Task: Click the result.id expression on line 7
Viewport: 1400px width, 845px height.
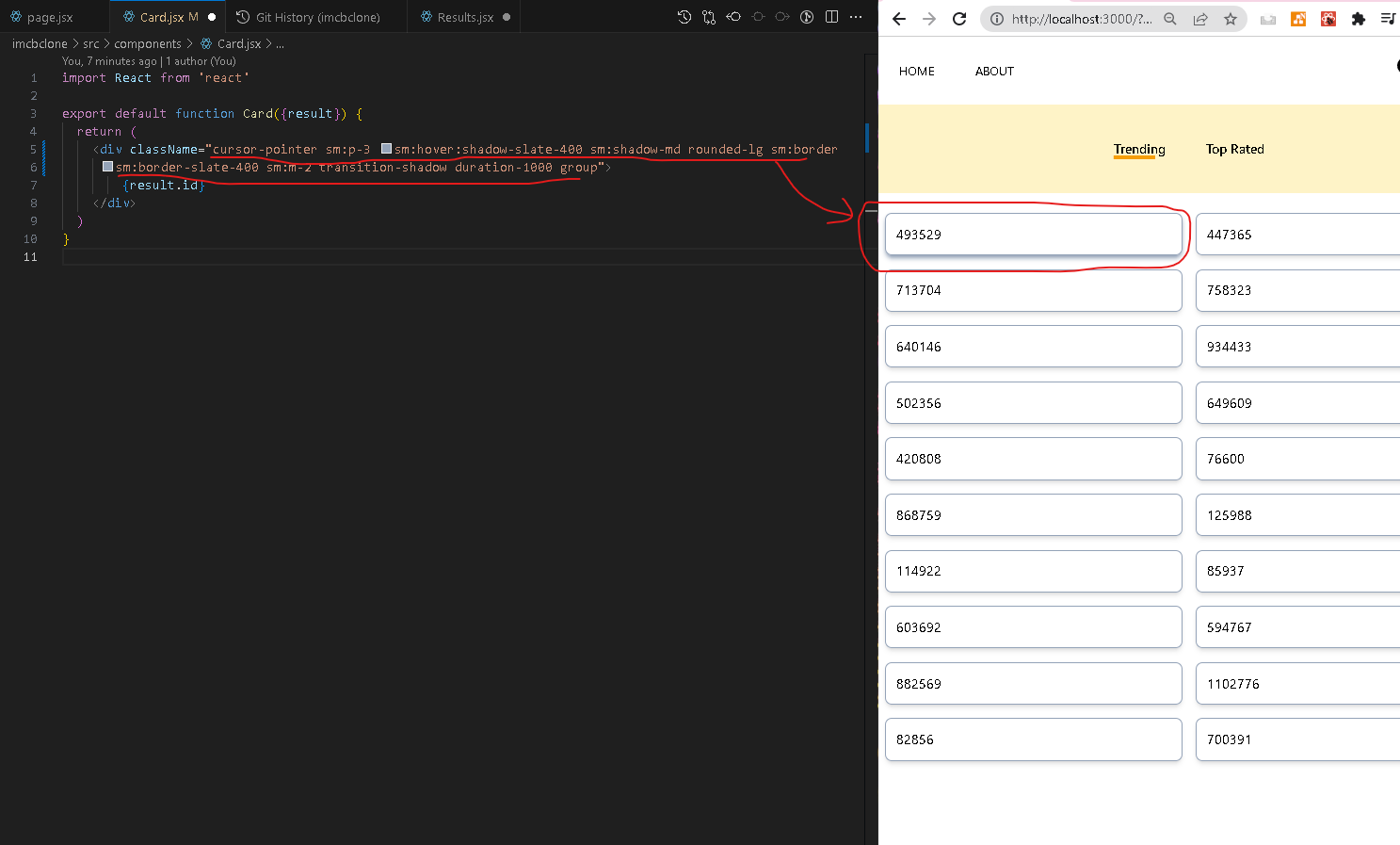Action: click(x=164, y=185)
